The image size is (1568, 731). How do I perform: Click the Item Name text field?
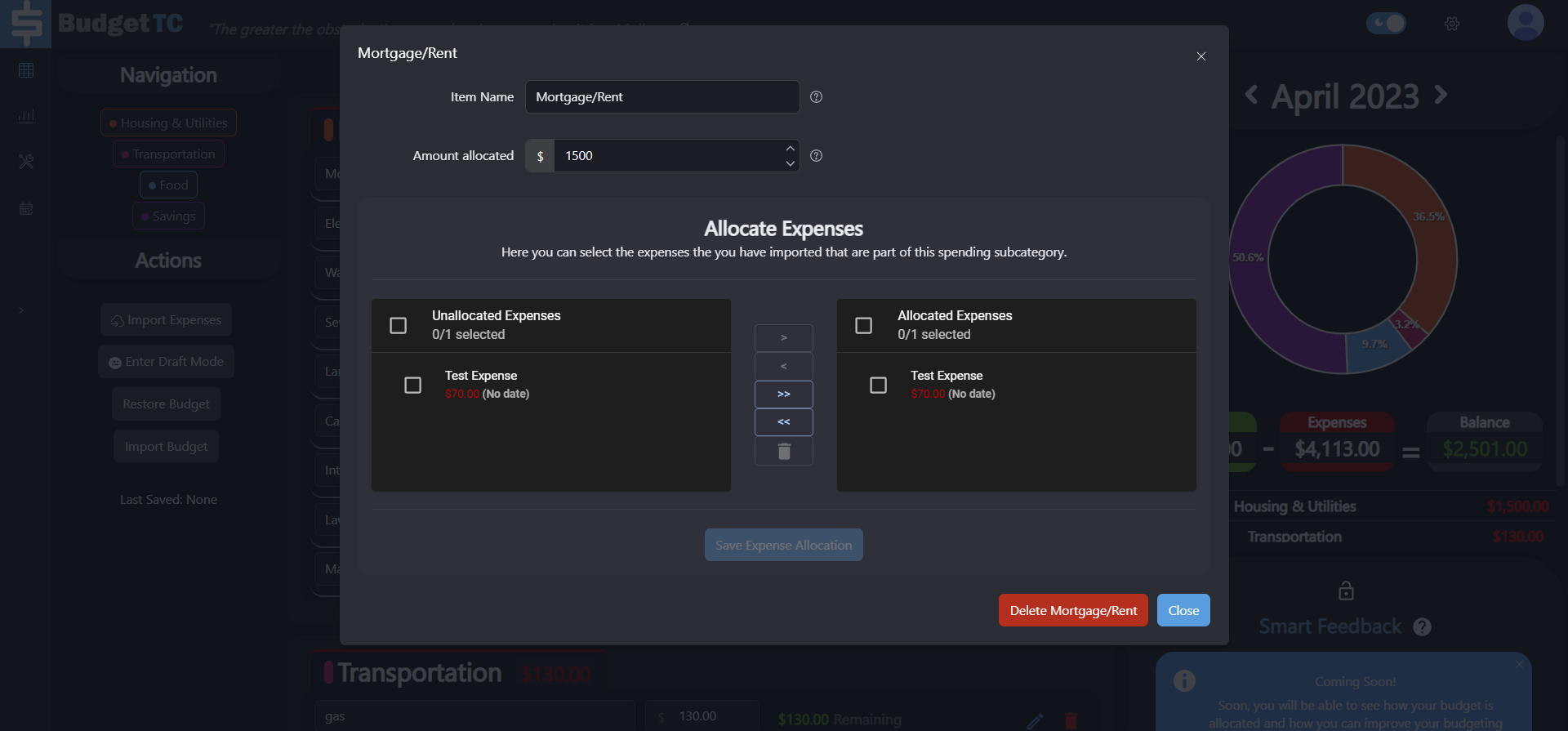click(661, 97)
